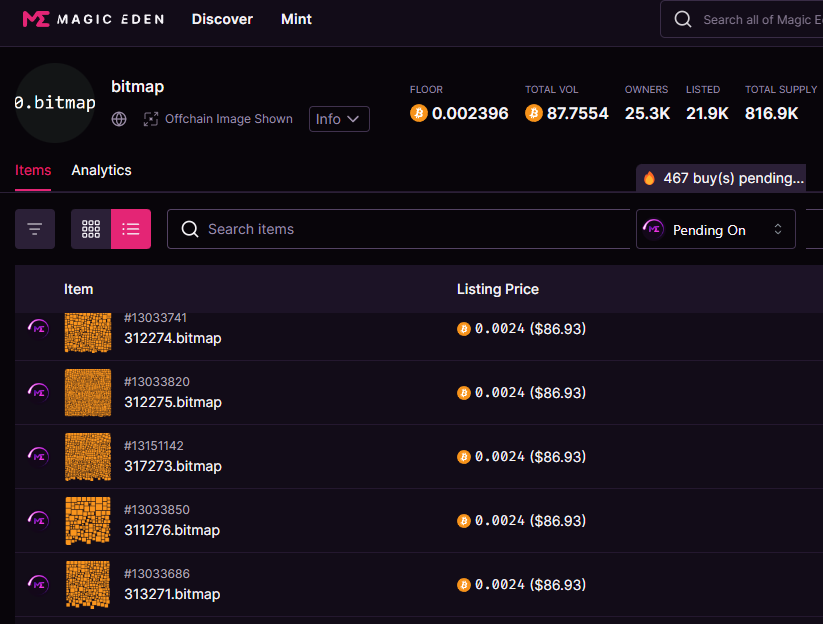Open the 312275.bitmap item link
Screen dimensions: 823x624
point(173,403)
